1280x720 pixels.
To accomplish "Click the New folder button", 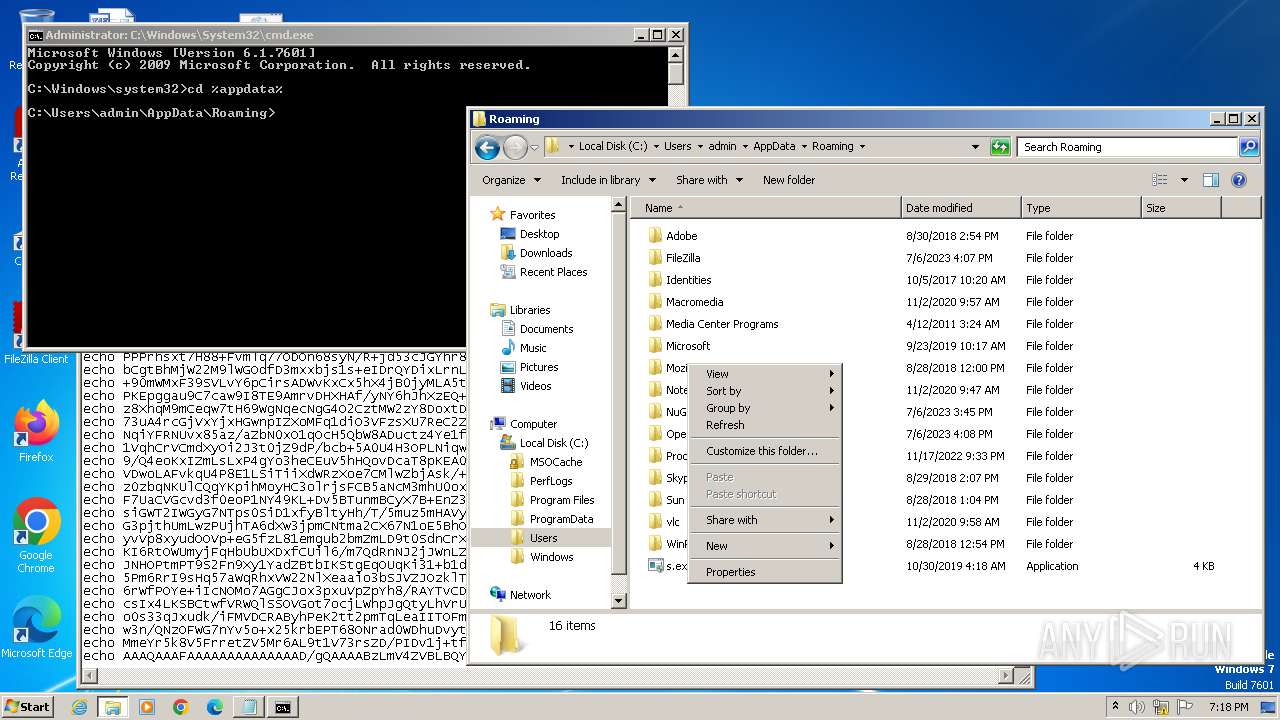I will pyautogui.click(x=789, y=180).
